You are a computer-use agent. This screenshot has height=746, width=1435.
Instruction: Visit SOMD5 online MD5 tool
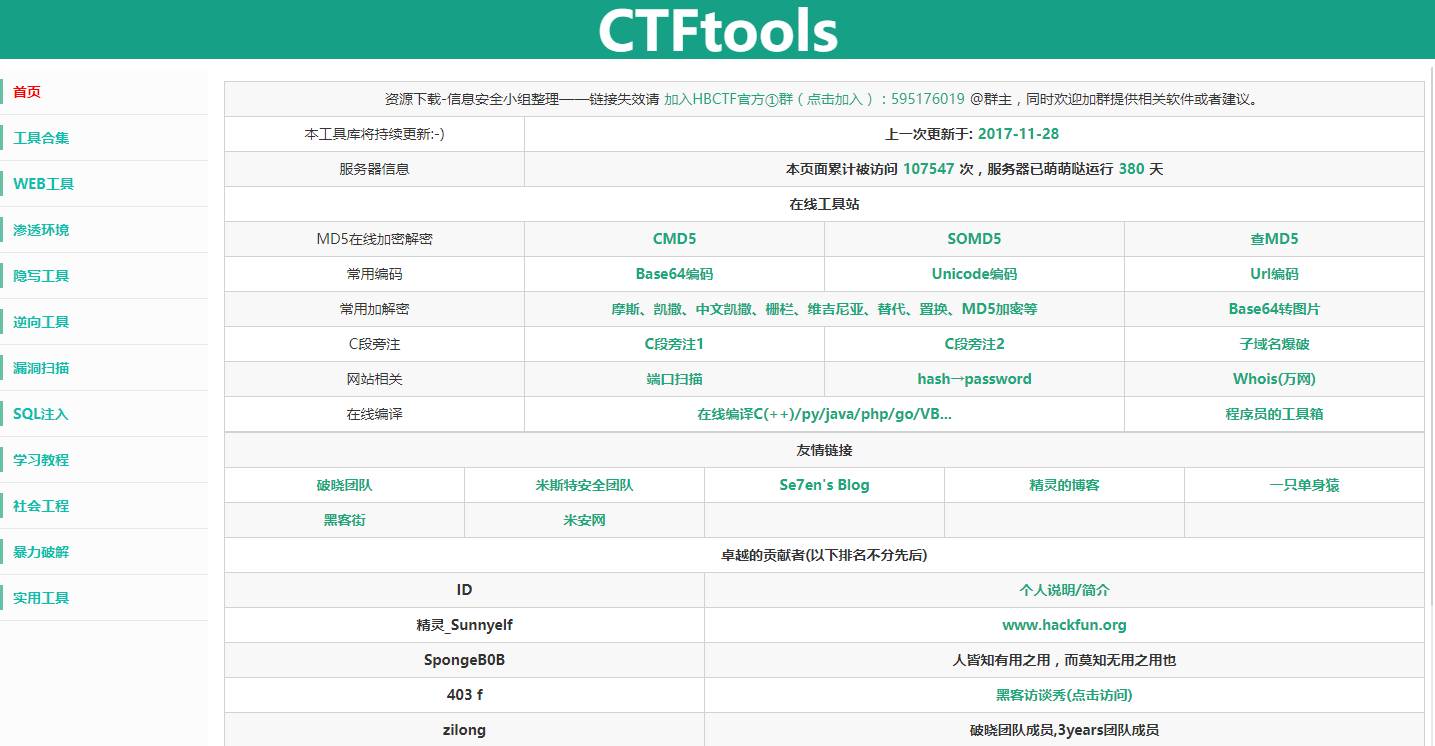coord(974,239)
